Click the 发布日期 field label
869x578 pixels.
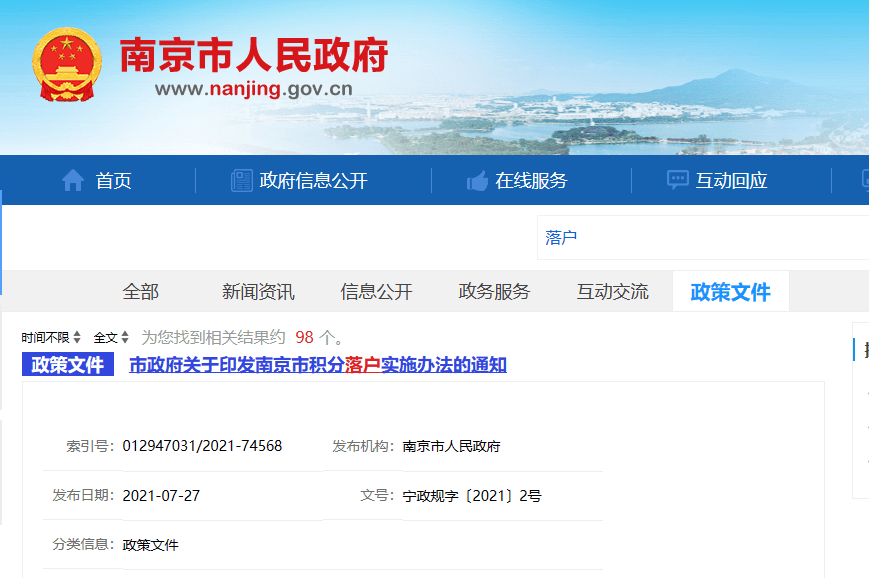click(x=83, y=495)
